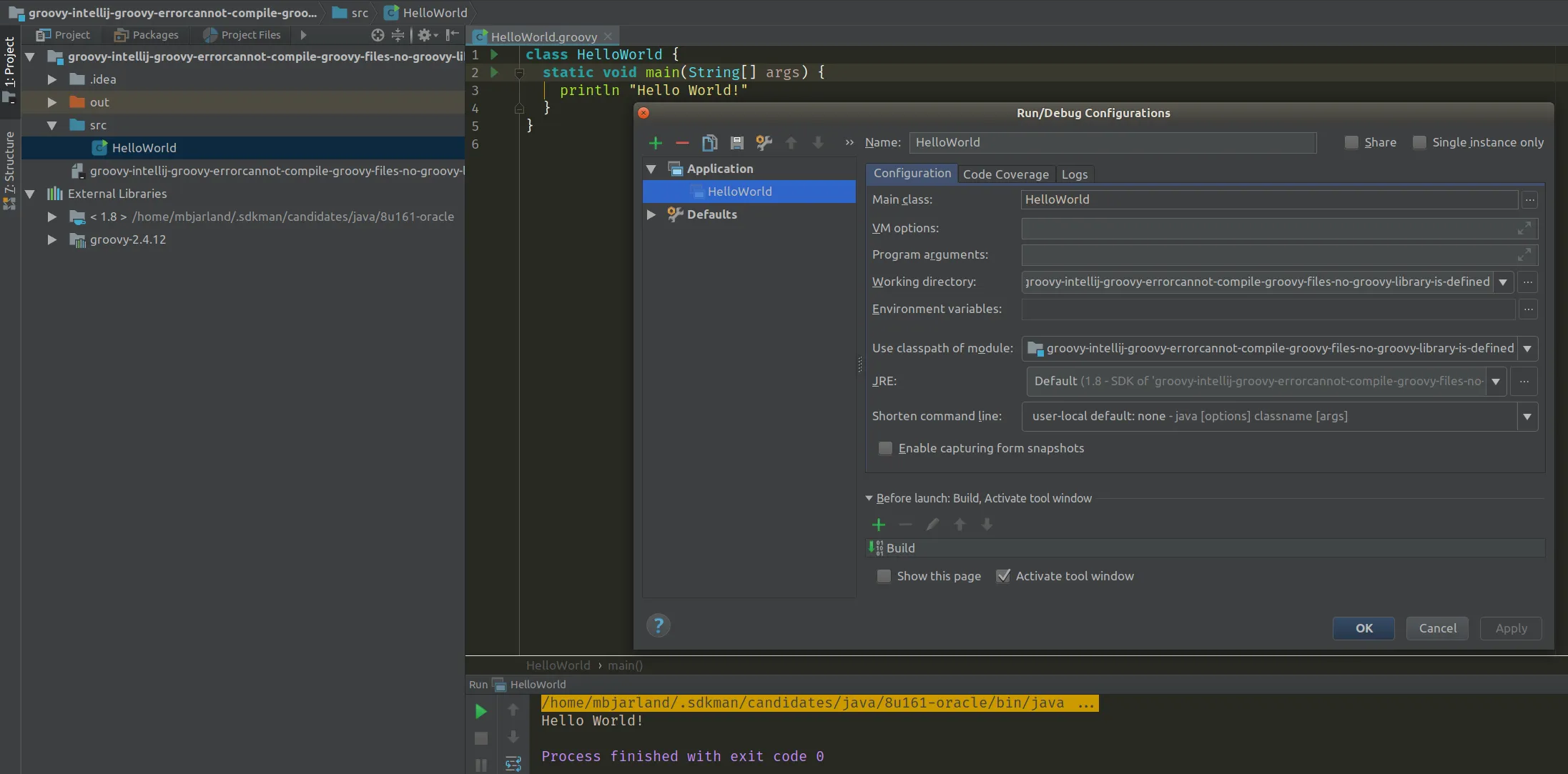Copy the selected run configuration
This screenshot has height=774, width=1568.
tap(709, 143)
